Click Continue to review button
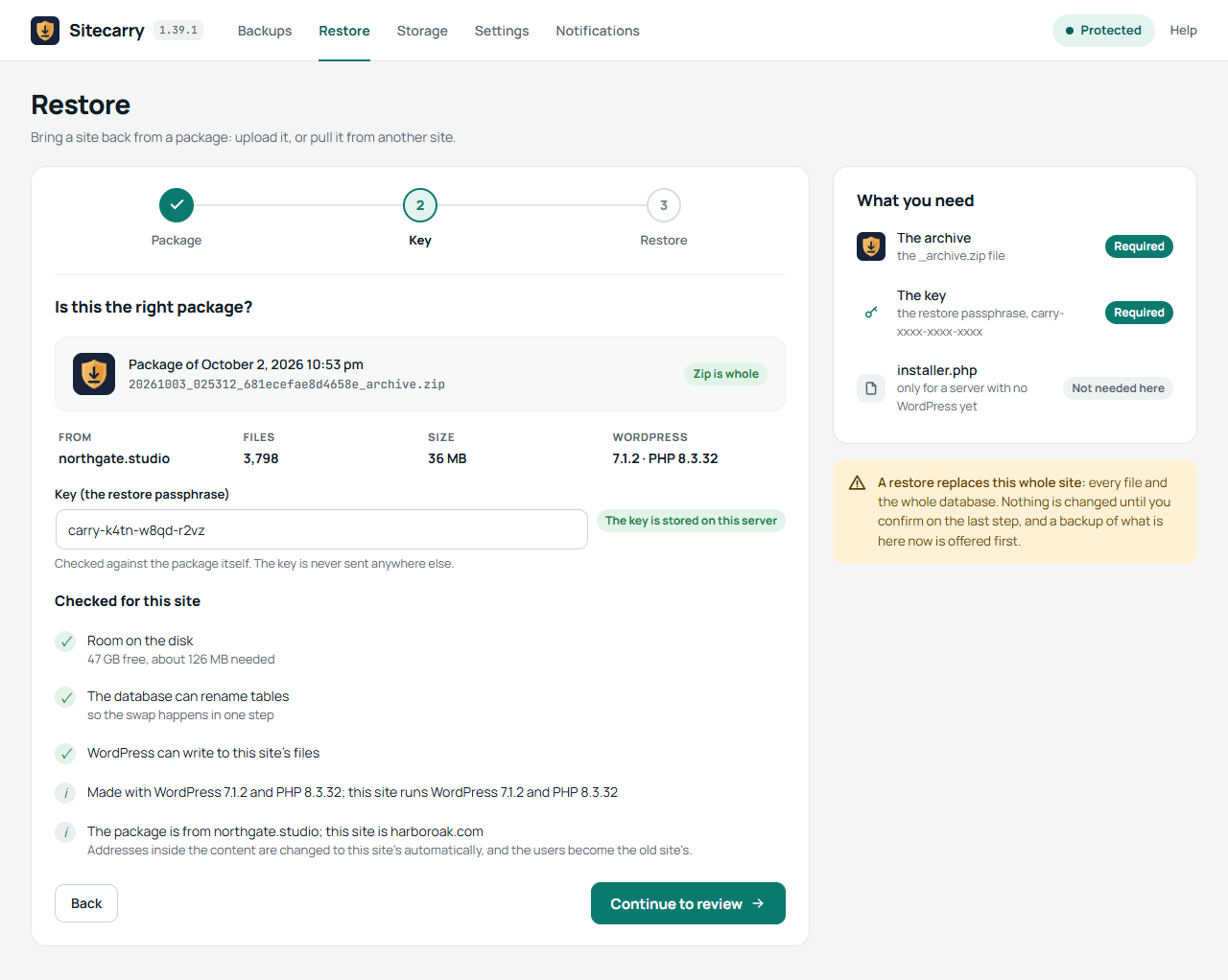This screenshot has height=980, width=1228. pos(688,903)
